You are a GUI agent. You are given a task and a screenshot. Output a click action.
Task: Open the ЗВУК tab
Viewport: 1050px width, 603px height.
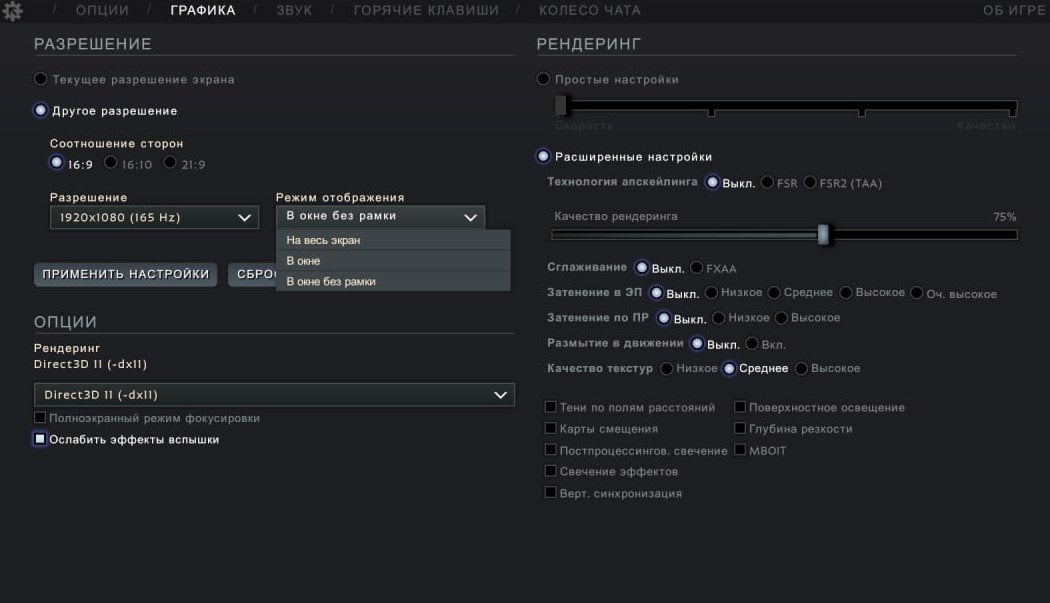[x=294, y=10]
